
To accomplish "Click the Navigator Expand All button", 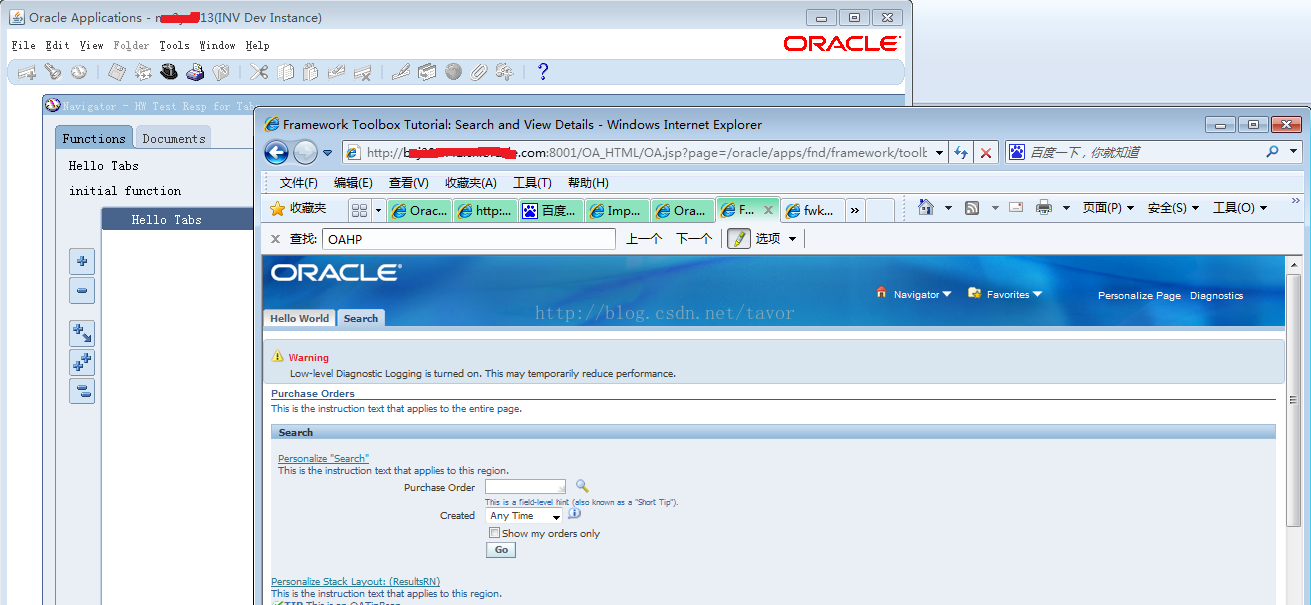I will (82, 362).
